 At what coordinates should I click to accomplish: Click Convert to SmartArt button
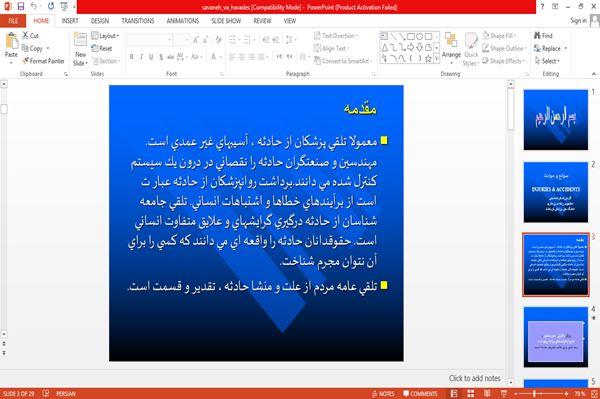coord(342,61)
